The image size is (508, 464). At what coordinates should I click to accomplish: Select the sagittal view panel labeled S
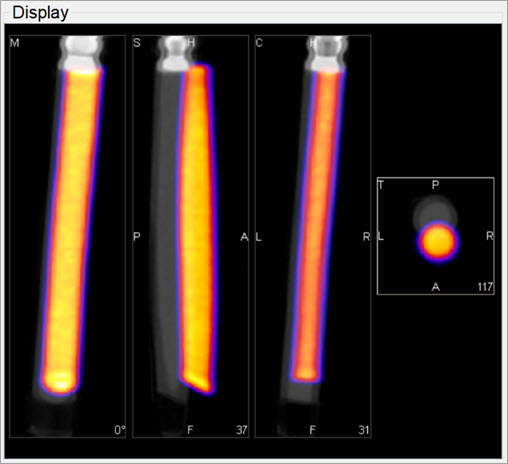click(190, 236)
